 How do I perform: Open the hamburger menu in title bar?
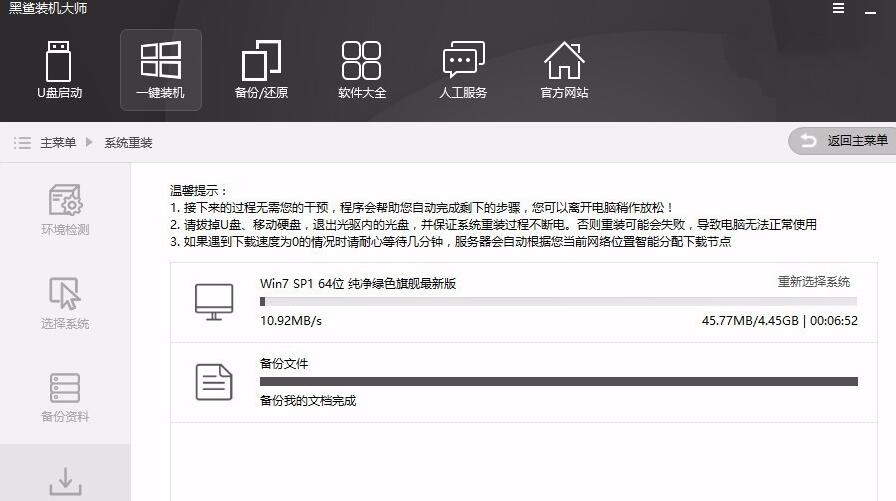pyautogui.click(x=838, y=8)
